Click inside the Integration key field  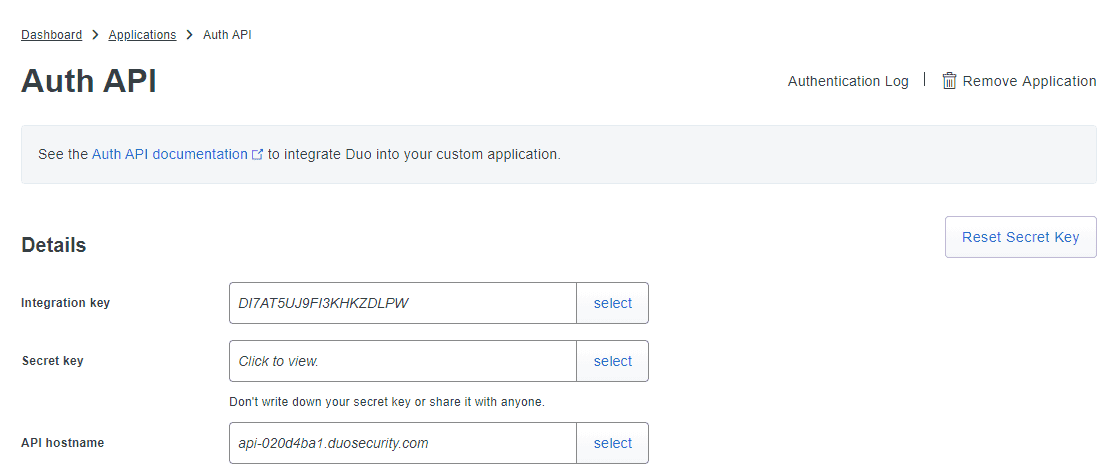[x=402, y=303]
